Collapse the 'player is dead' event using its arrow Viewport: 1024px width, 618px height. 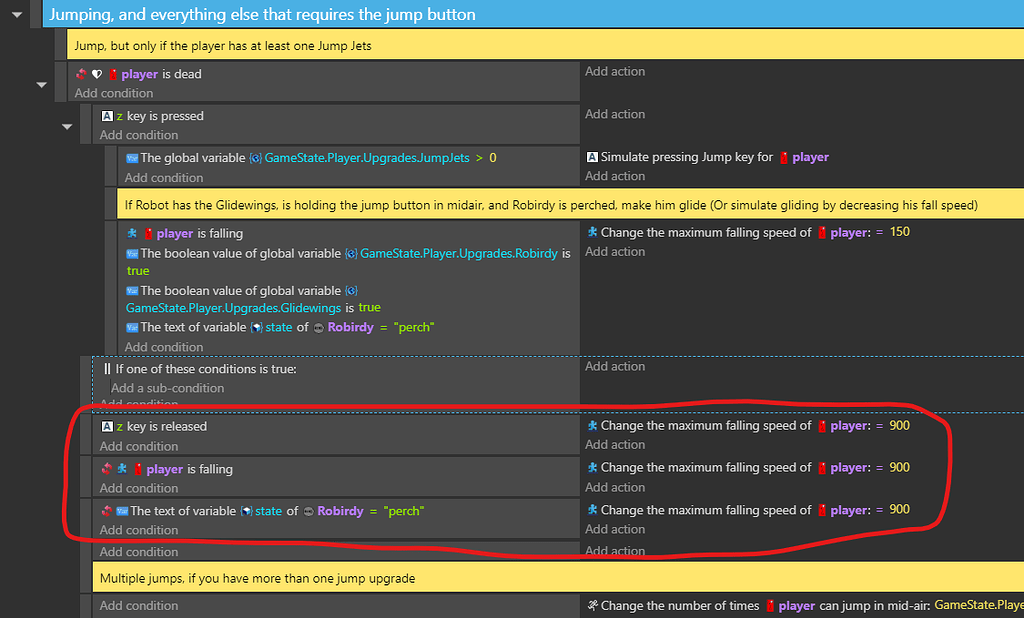coord(41,85)
